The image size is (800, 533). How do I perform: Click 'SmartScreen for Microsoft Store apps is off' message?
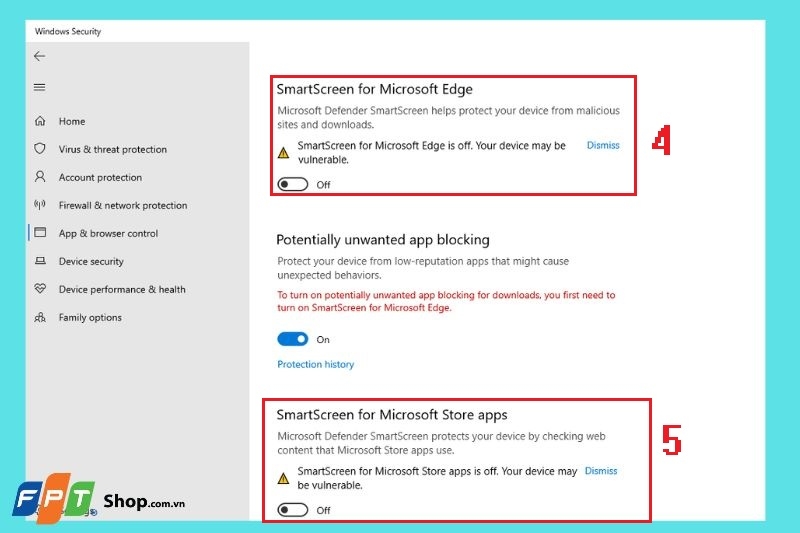click(x=437, y=478)
